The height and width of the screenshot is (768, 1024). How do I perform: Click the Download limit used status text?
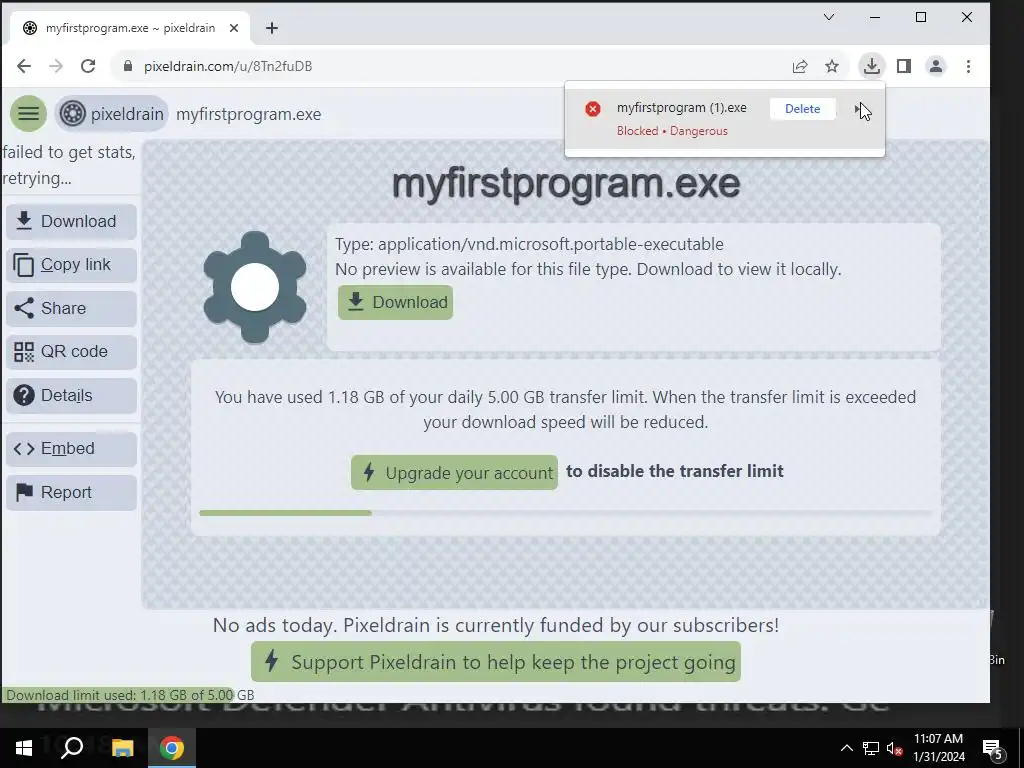[130, 695]
